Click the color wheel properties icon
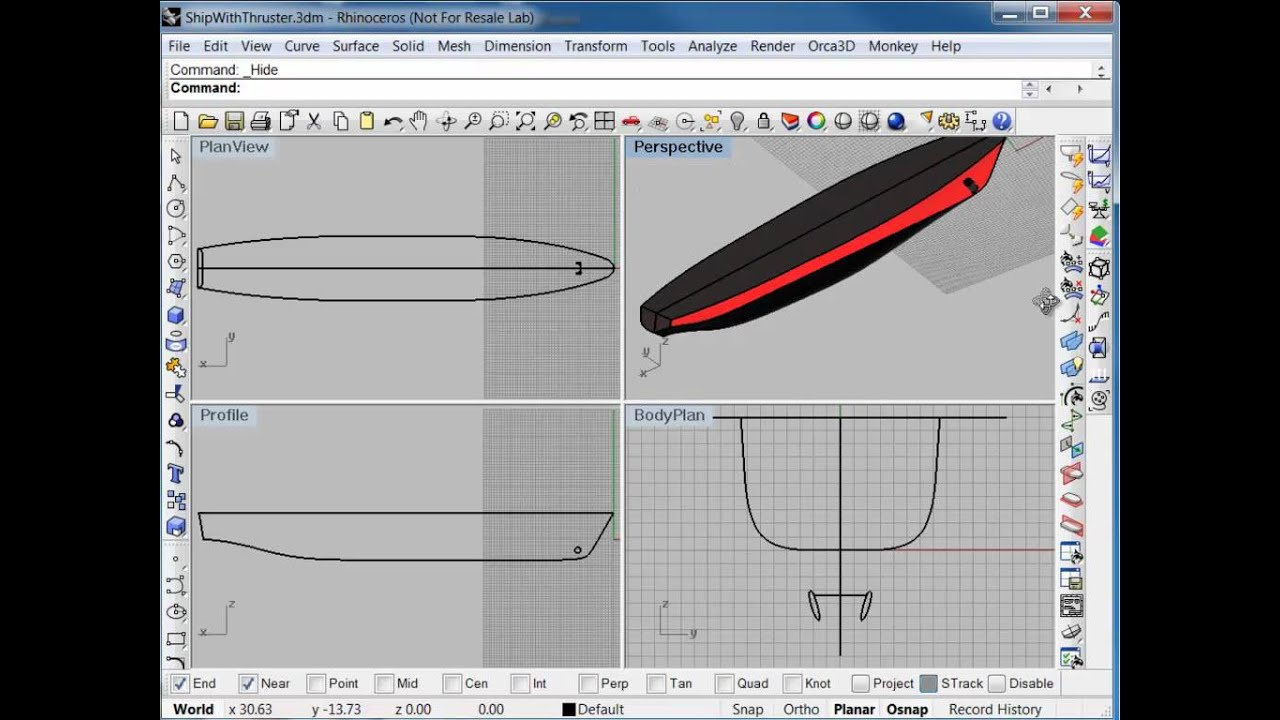This screenshot has width=1280, height=720. pyautogui.click(x=816, y=121)
